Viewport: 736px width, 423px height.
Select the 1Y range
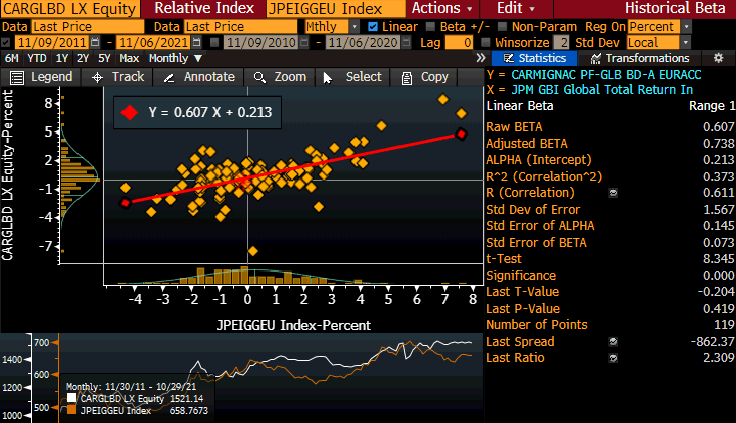point(62,59)
